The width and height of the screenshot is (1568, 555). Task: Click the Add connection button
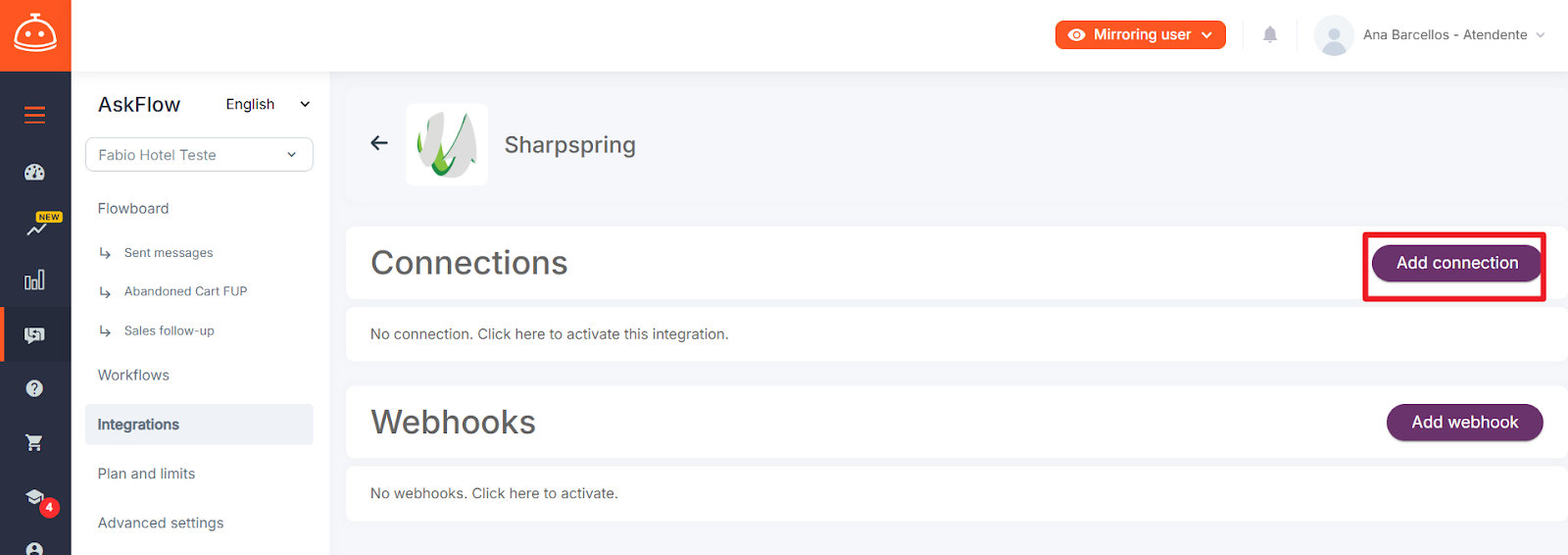point(1456,263)
